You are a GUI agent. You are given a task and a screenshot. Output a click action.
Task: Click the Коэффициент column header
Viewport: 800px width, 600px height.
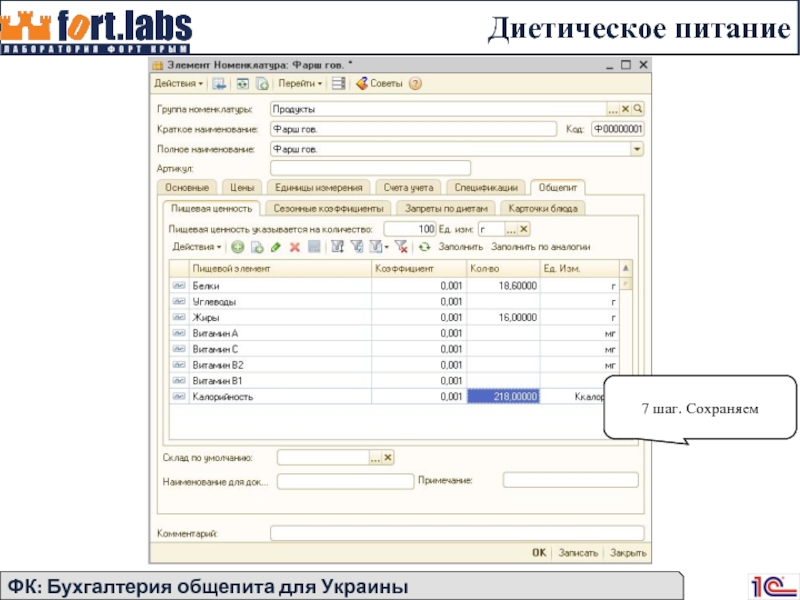pos(419,268)
